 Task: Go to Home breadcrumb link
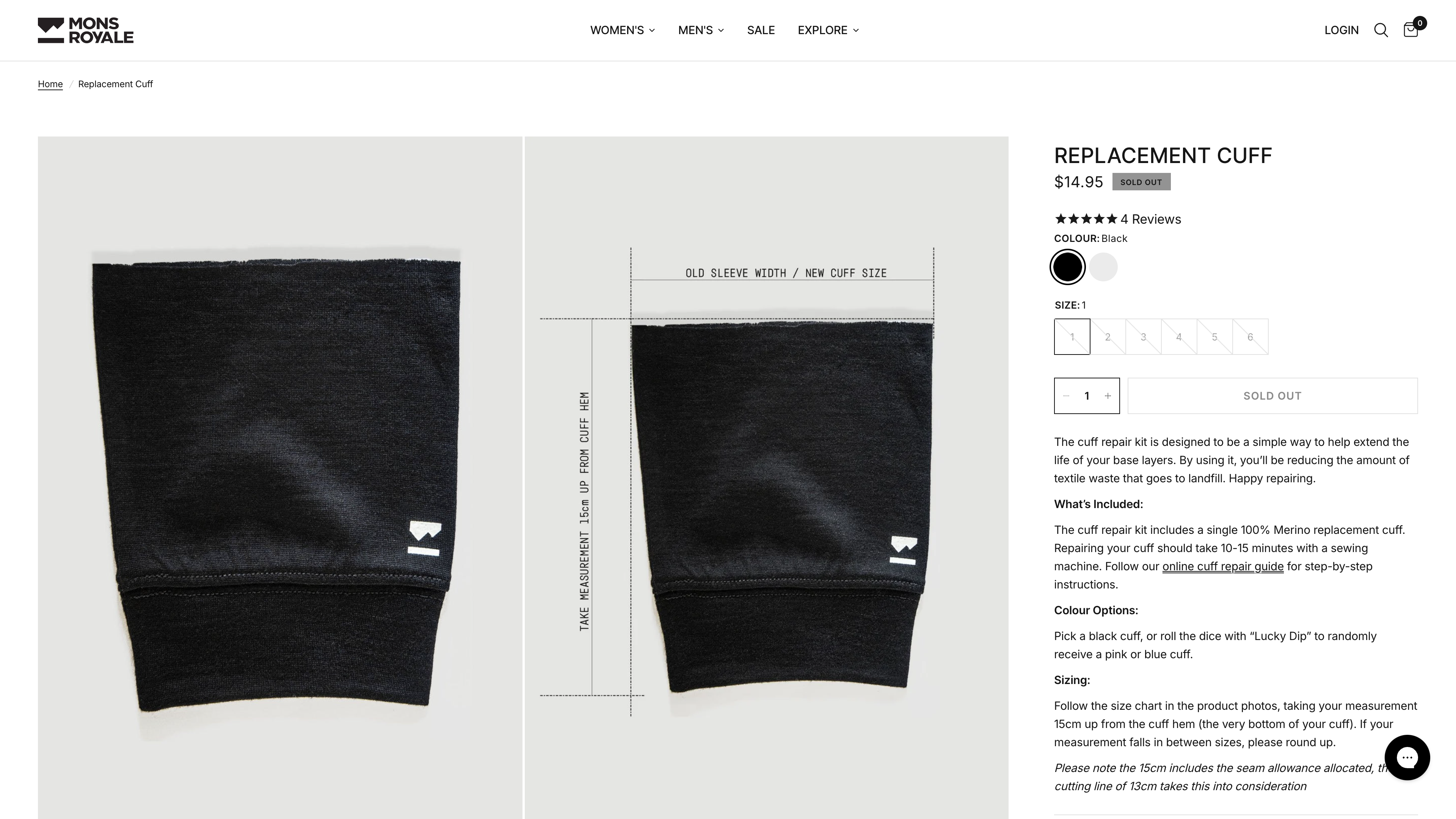point(50,84)
